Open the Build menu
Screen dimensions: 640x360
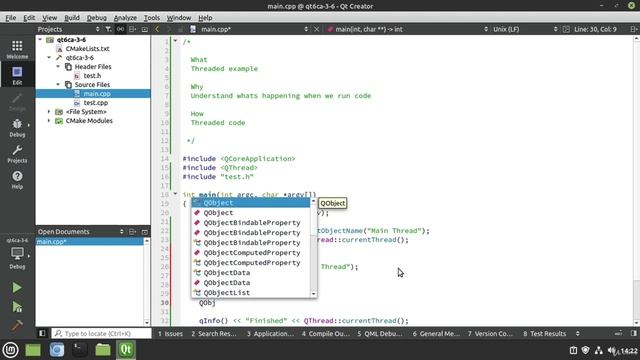tap(72, 18)
